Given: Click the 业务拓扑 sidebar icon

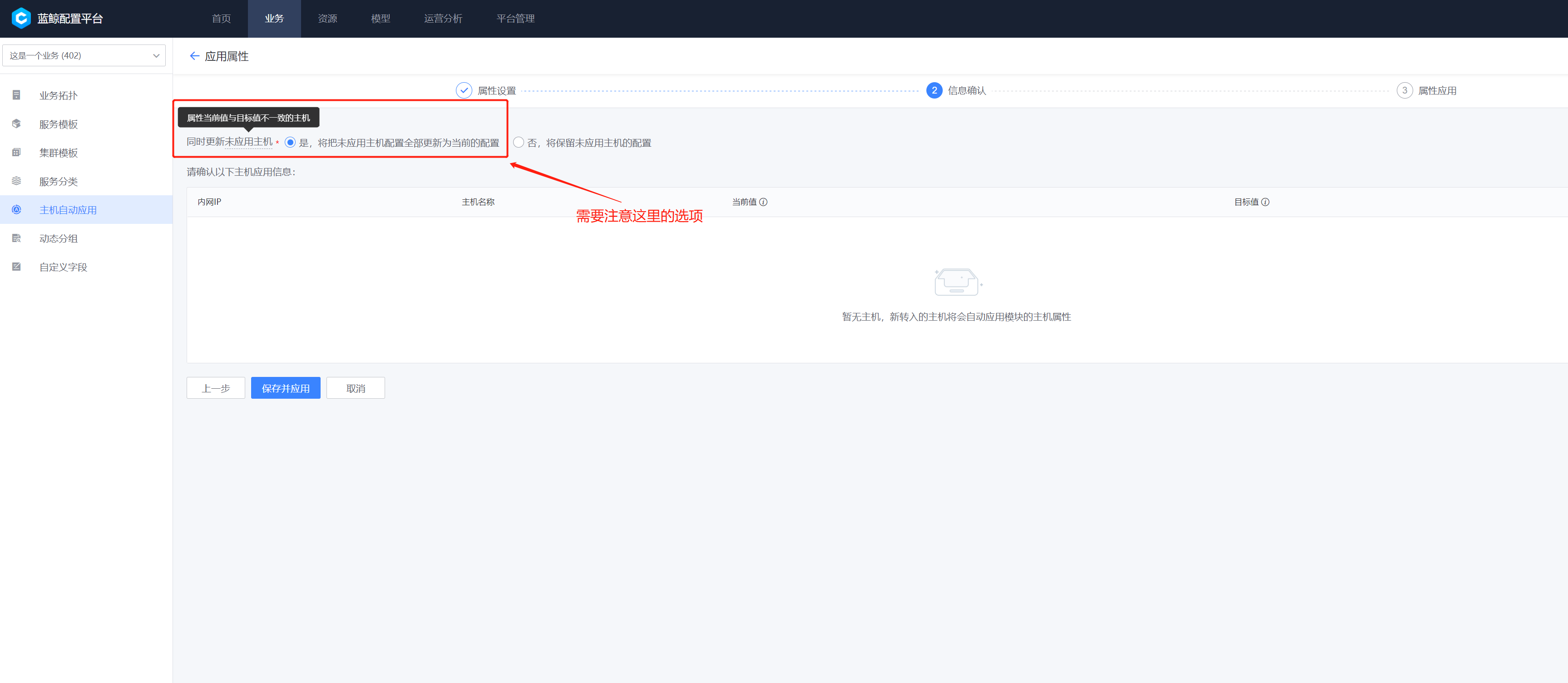Looking at the screenshot, I should [x=16, y=95].
